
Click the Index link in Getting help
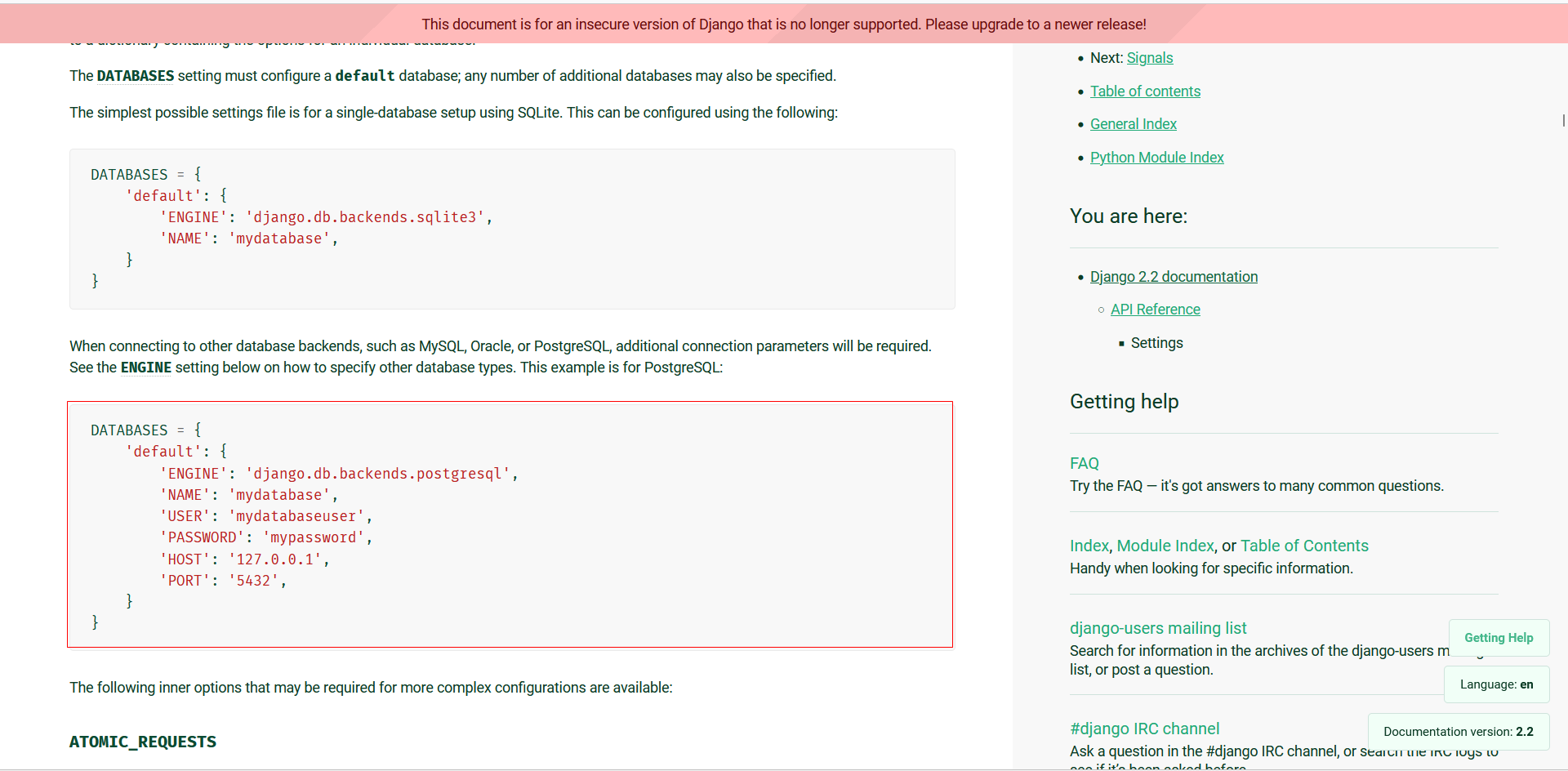click(x=1089, y=546)
